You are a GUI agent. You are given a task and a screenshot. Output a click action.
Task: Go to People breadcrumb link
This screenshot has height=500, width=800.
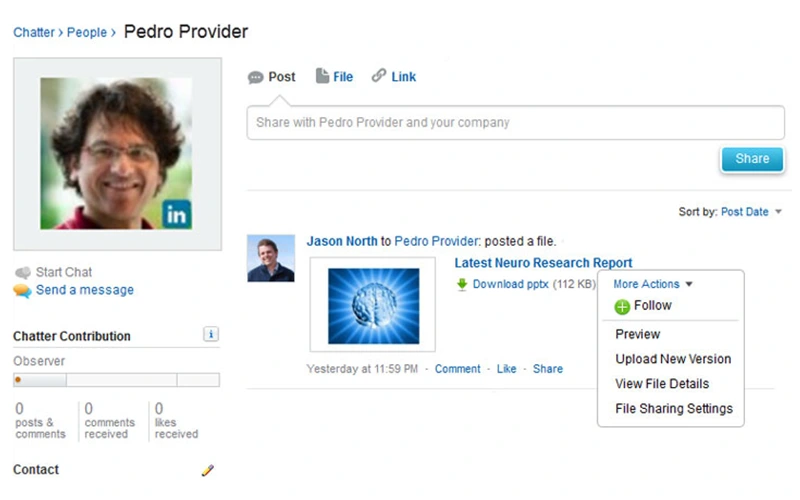click(x=87, y=33)
